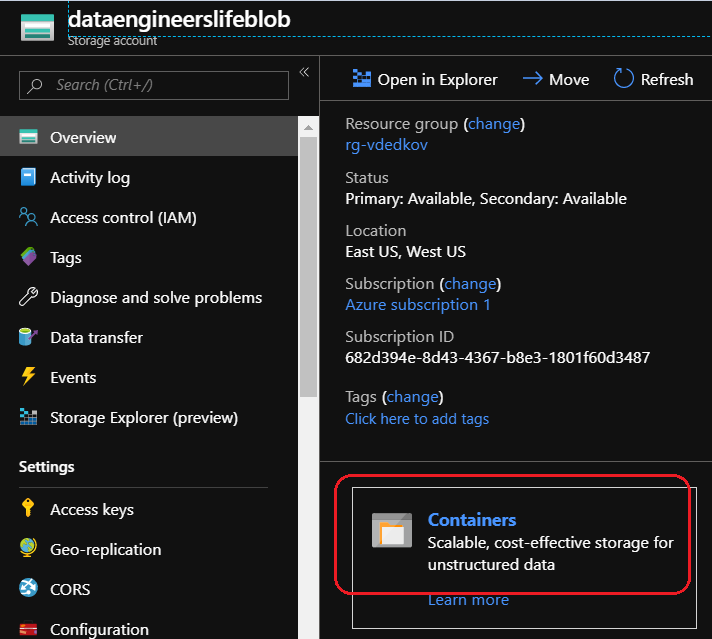712x639 pixels.
Task: Click the Activity log icon
Action: (x=28, y=177)
